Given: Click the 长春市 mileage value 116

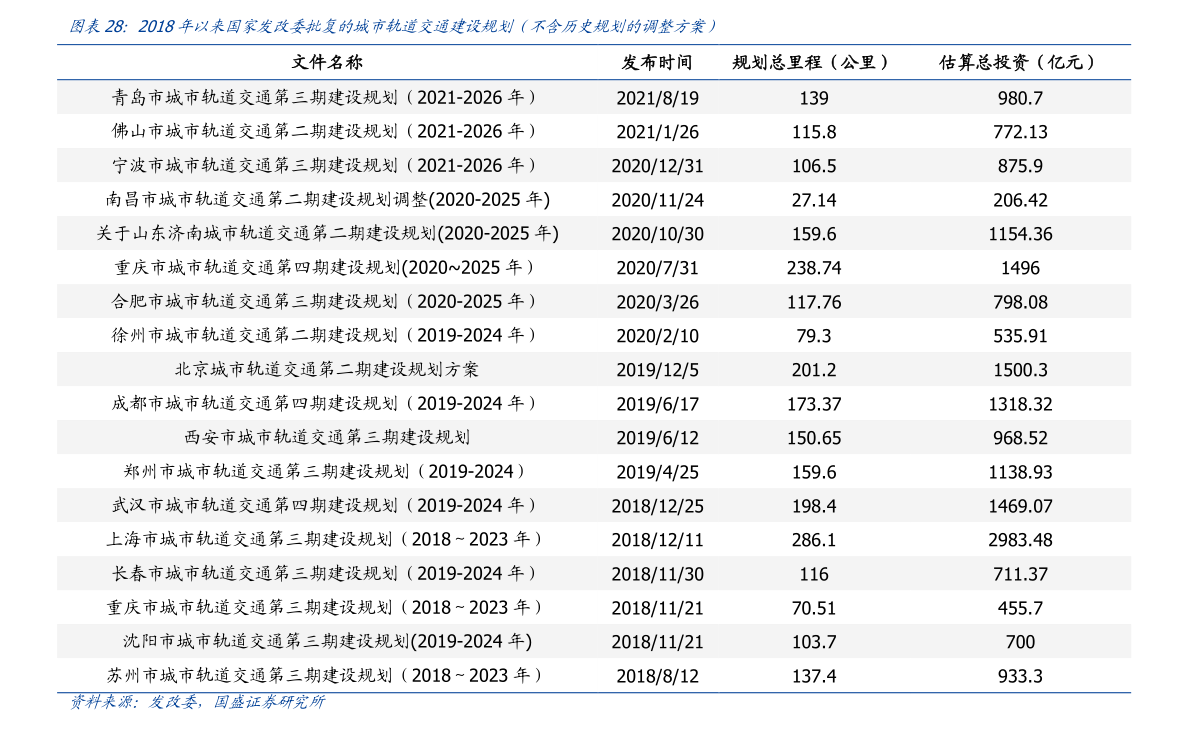Looking at the screenshot, I should pos(814,574).
